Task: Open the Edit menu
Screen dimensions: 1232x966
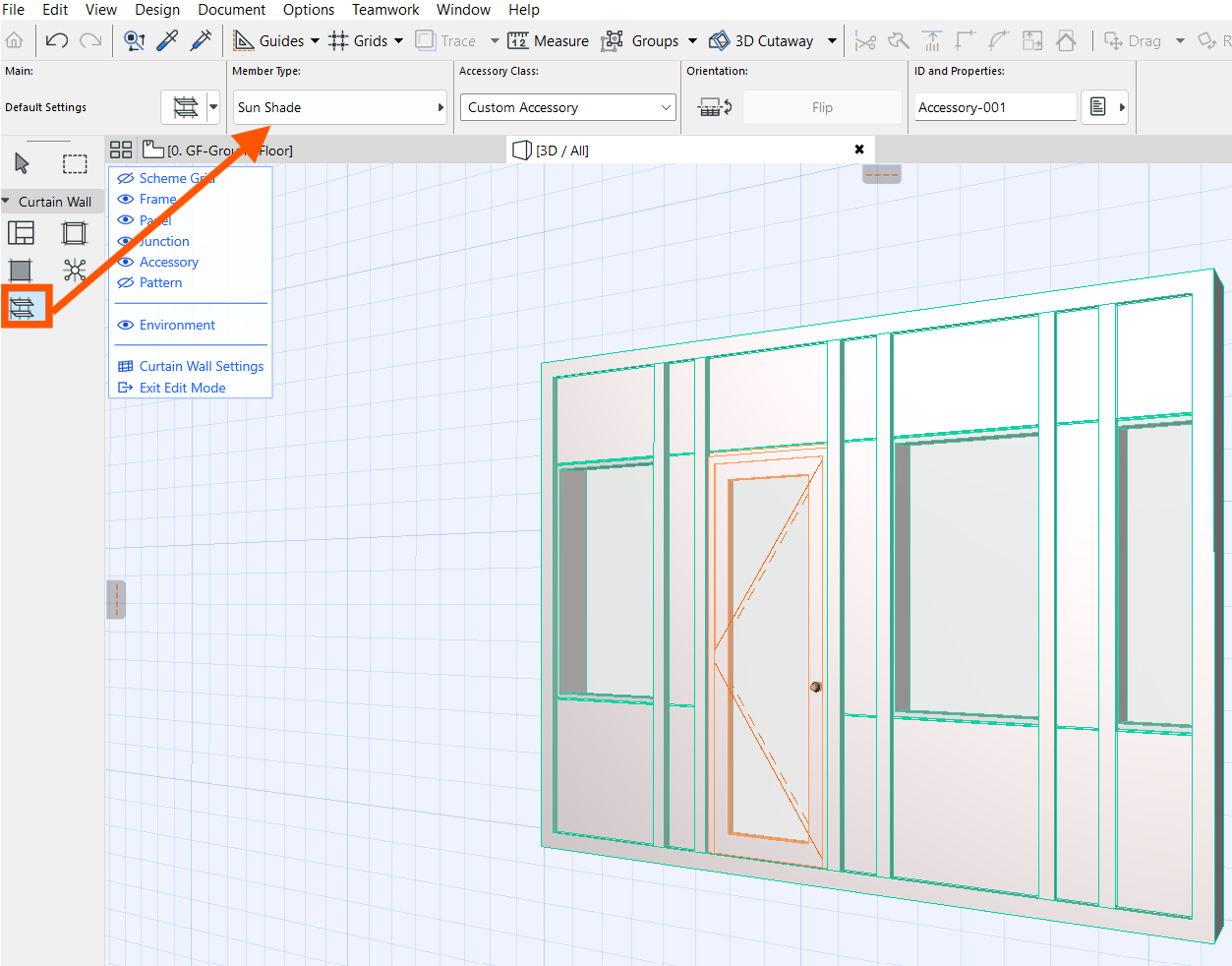Action: point(55,10)
